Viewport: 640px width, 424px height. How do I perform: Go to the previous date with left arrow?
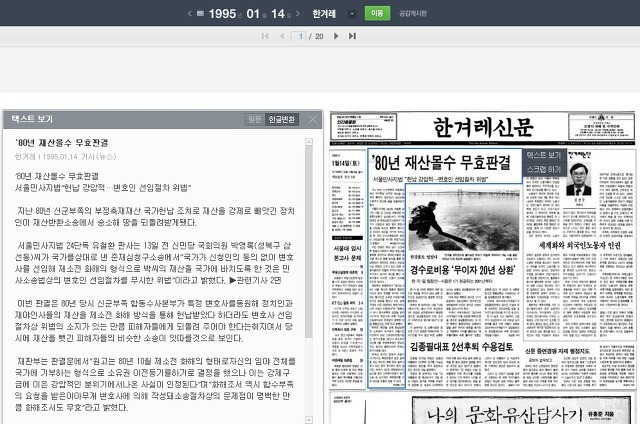pyautogui.click(x=190, y=13)
